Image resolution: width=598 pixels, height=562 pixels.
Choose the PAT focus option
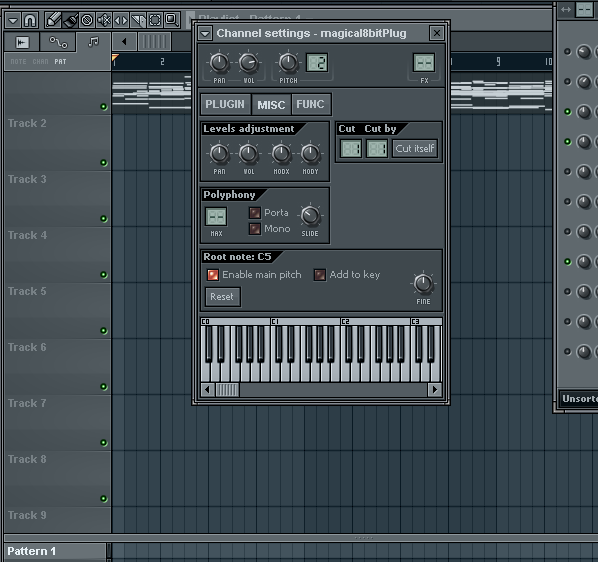60,62
